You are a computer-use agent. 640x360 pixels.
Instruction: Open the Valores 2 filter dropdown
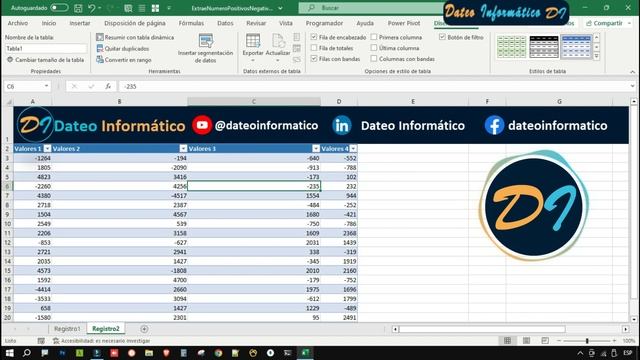click(183, 149)
